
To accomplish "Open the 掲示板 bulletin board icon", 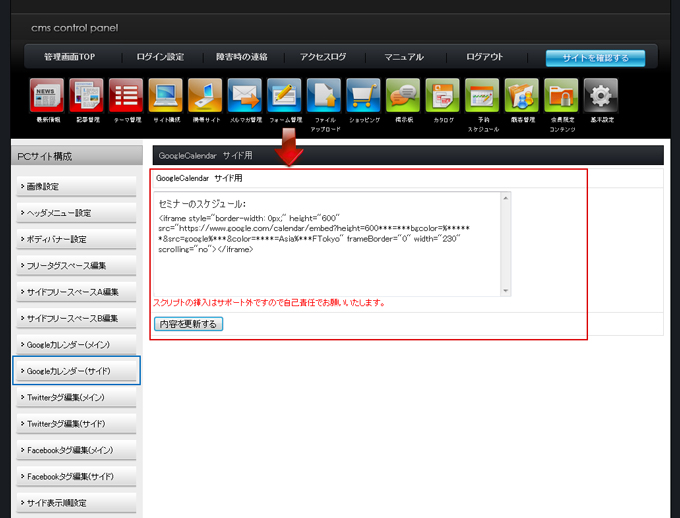I will 403,96.
